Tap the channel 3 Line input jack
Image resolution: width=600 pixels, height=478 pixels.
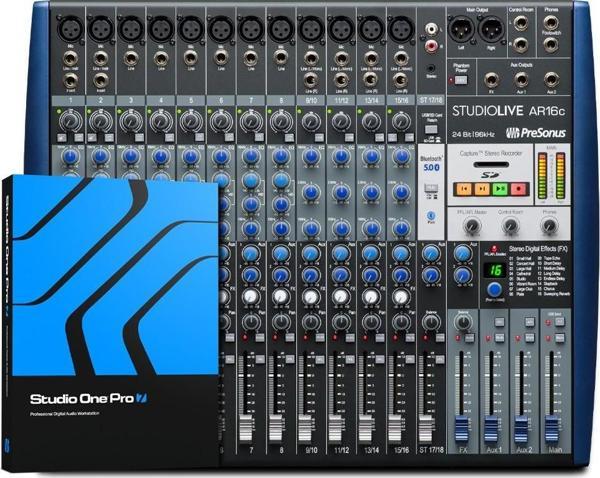[130, 59]
